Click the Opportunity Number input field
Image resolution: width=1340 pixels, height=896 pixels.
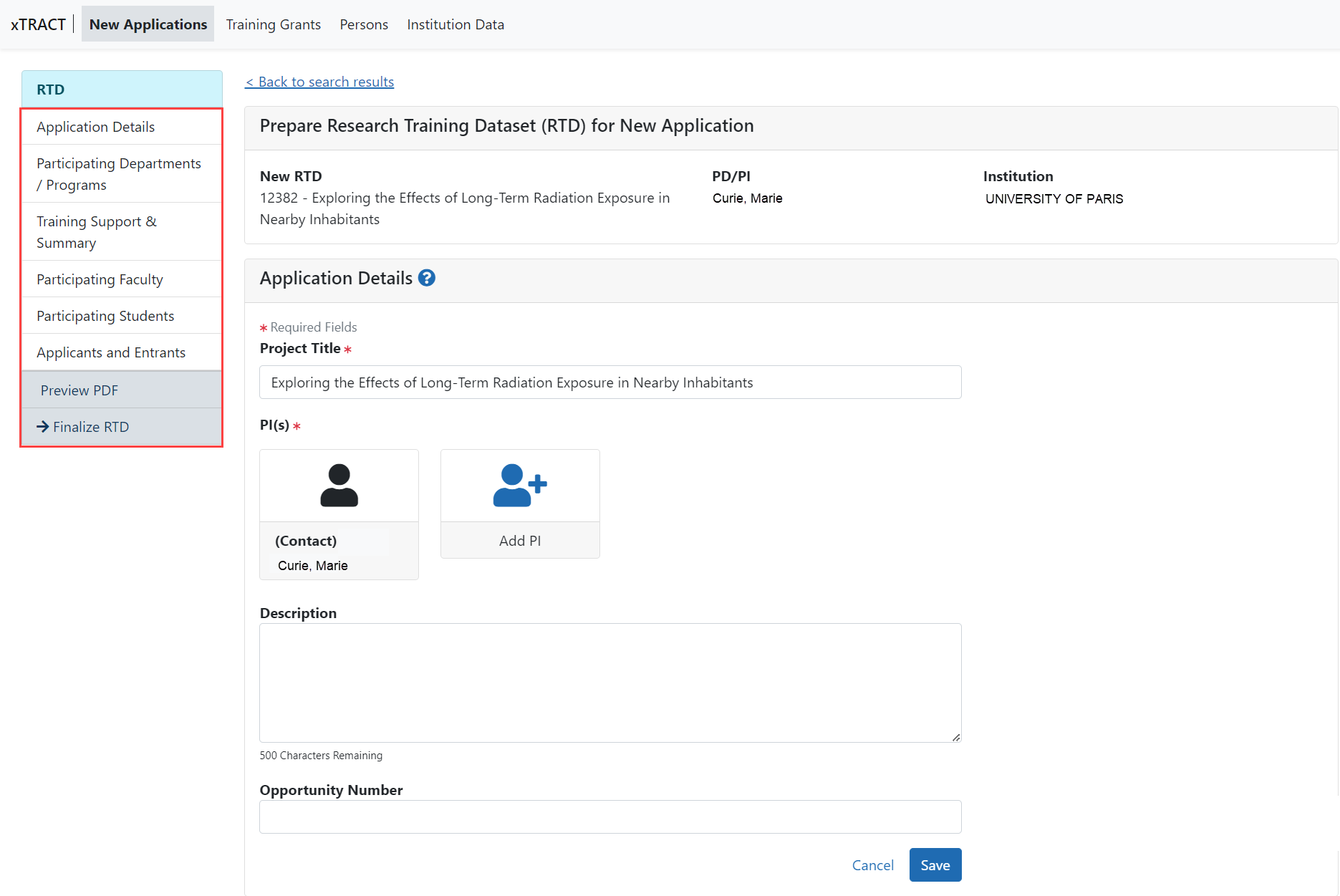[x=610, y=816]
